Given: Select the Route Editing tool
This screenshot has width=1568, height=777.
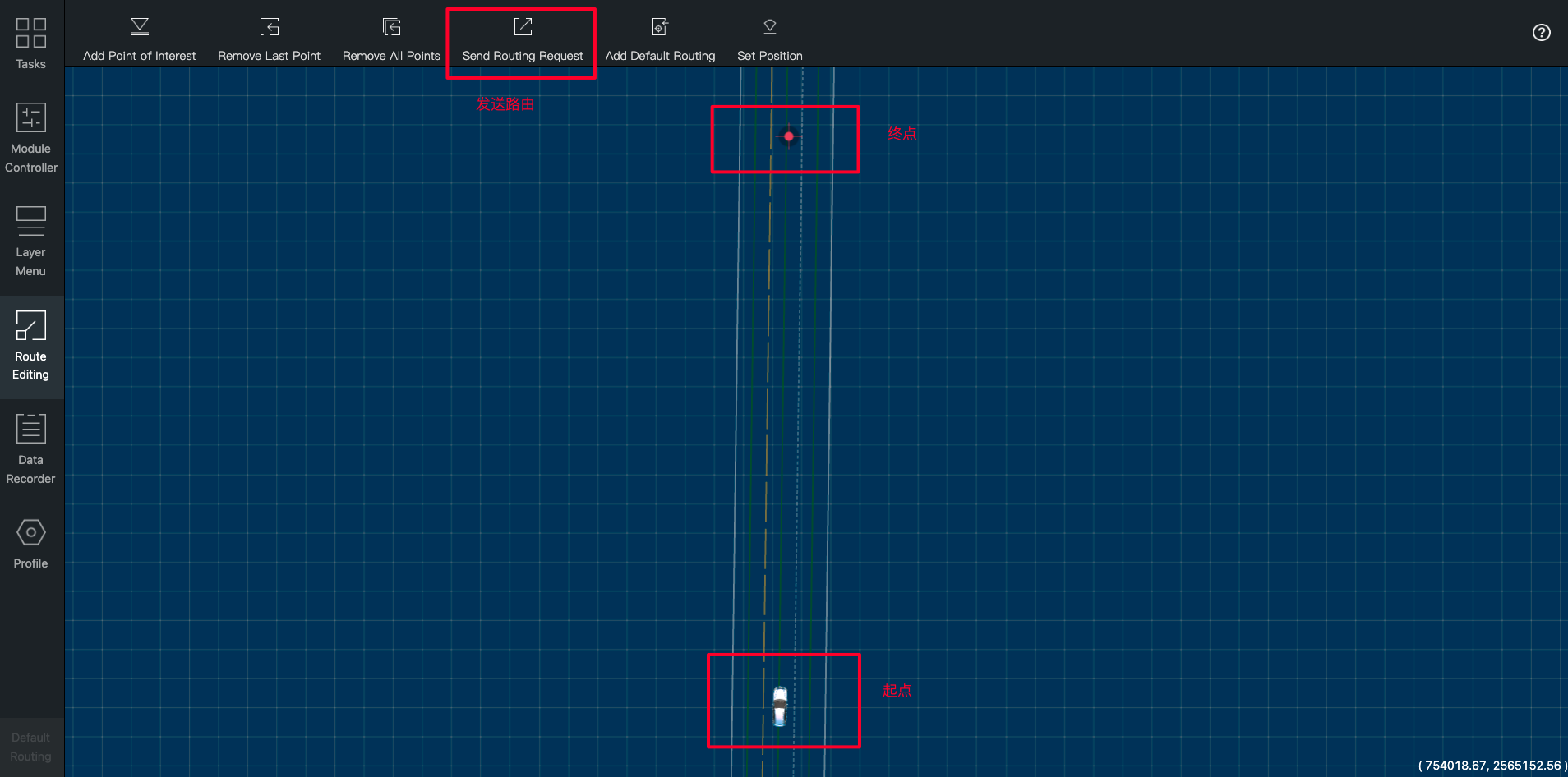Looking at the screenshot, I should click(x=30, y=345).
